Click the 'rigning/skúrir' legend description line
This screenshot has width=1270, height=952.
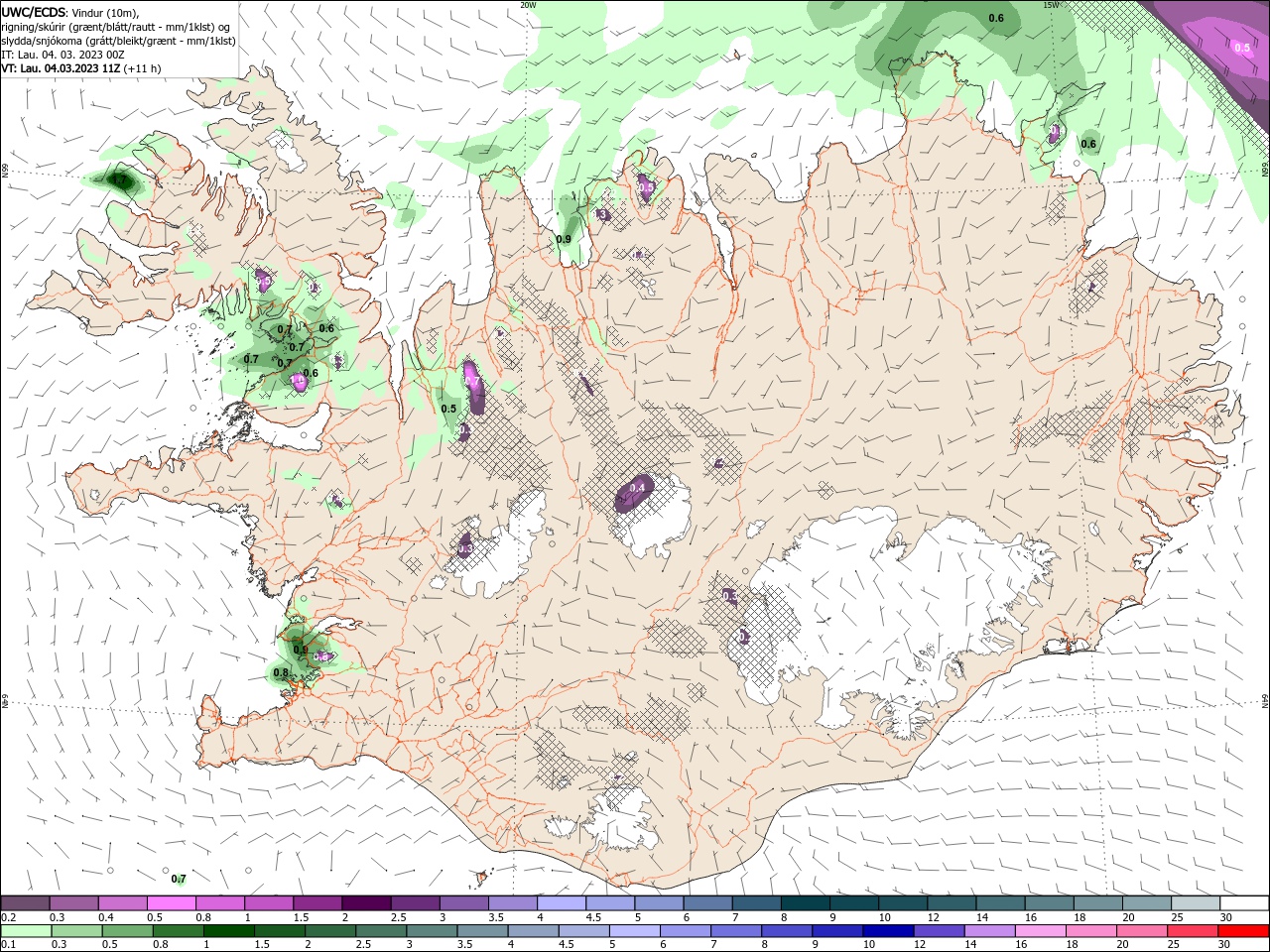tap(116, 27)
